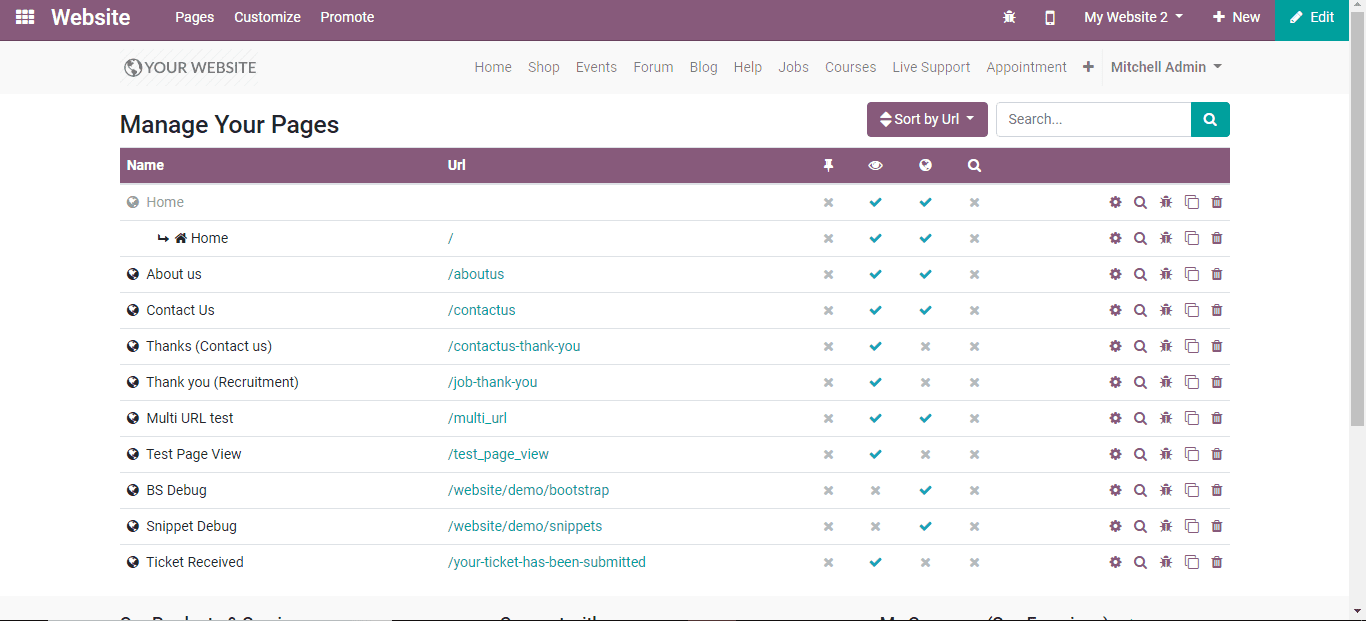Delete the Thank you (Recruitment) page

pos(1217,382)
